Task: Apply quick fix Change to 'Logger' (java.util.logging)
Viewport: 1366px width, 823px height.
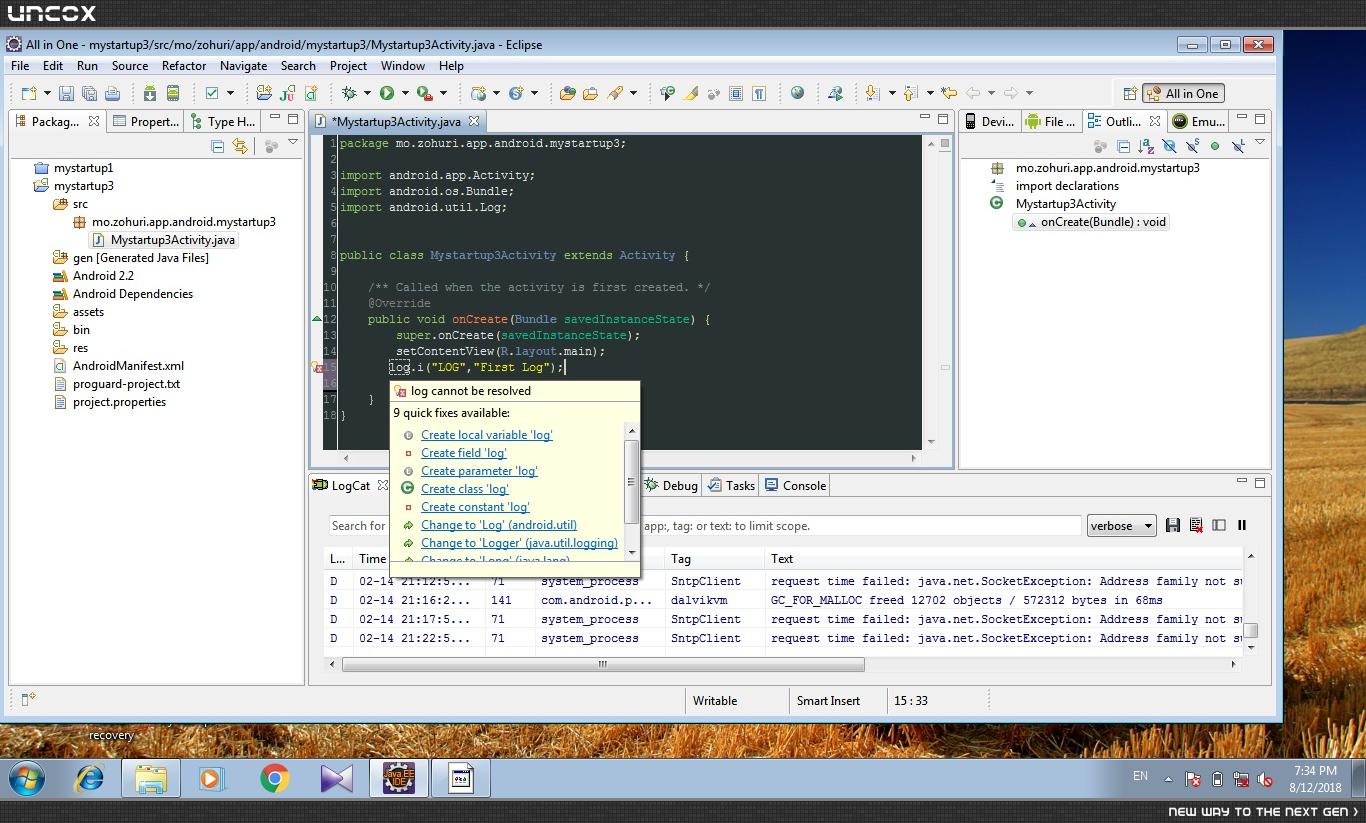Action: point(519,543)
